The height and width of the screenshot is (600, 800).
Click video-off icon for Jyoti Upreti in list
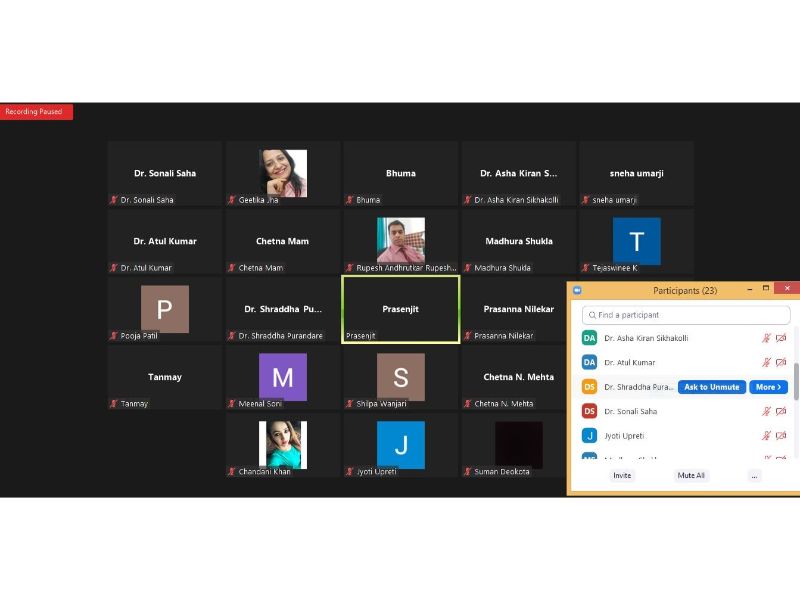tap(781, 436)
